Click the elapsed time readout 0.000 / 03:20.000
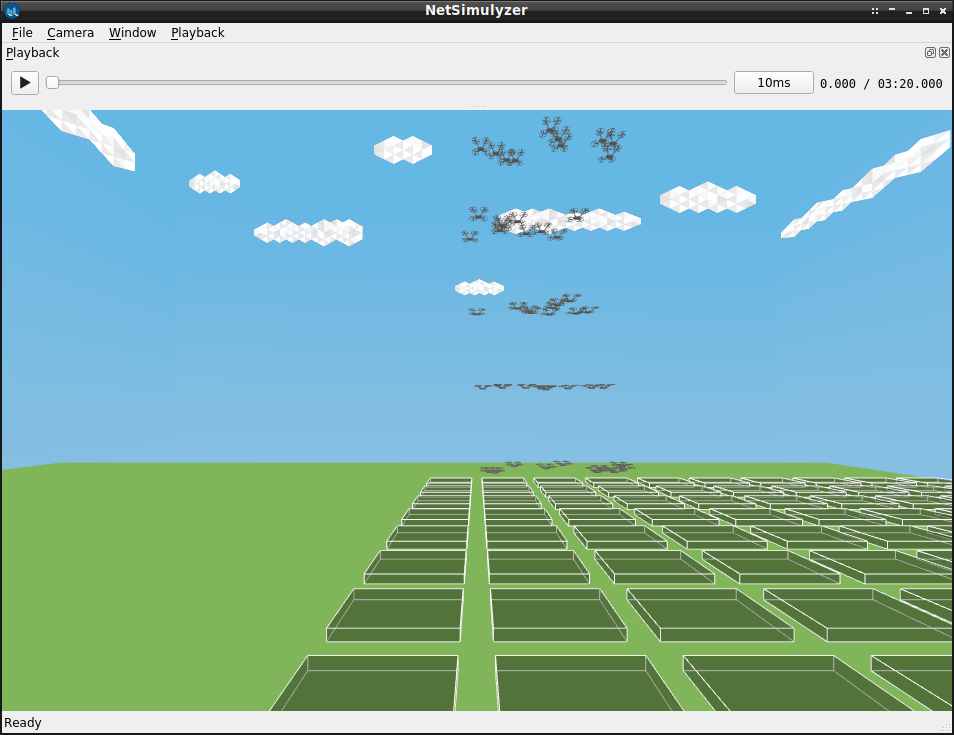The height and width of the screenshot is (735, 954). coord(881,83)
